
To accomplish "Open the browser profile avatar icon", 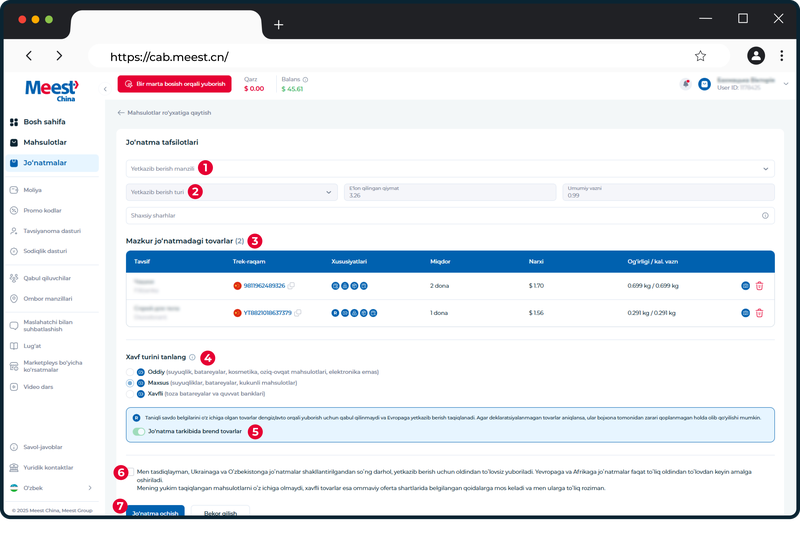I will pos(756,56).
